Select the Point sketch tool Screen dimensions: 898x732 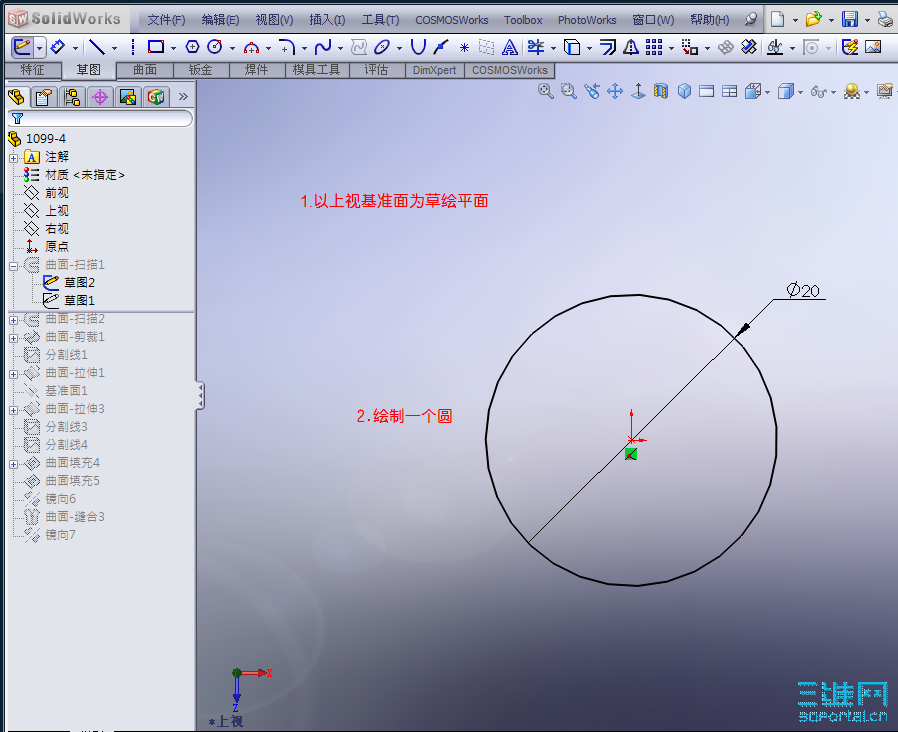point(464,48)
